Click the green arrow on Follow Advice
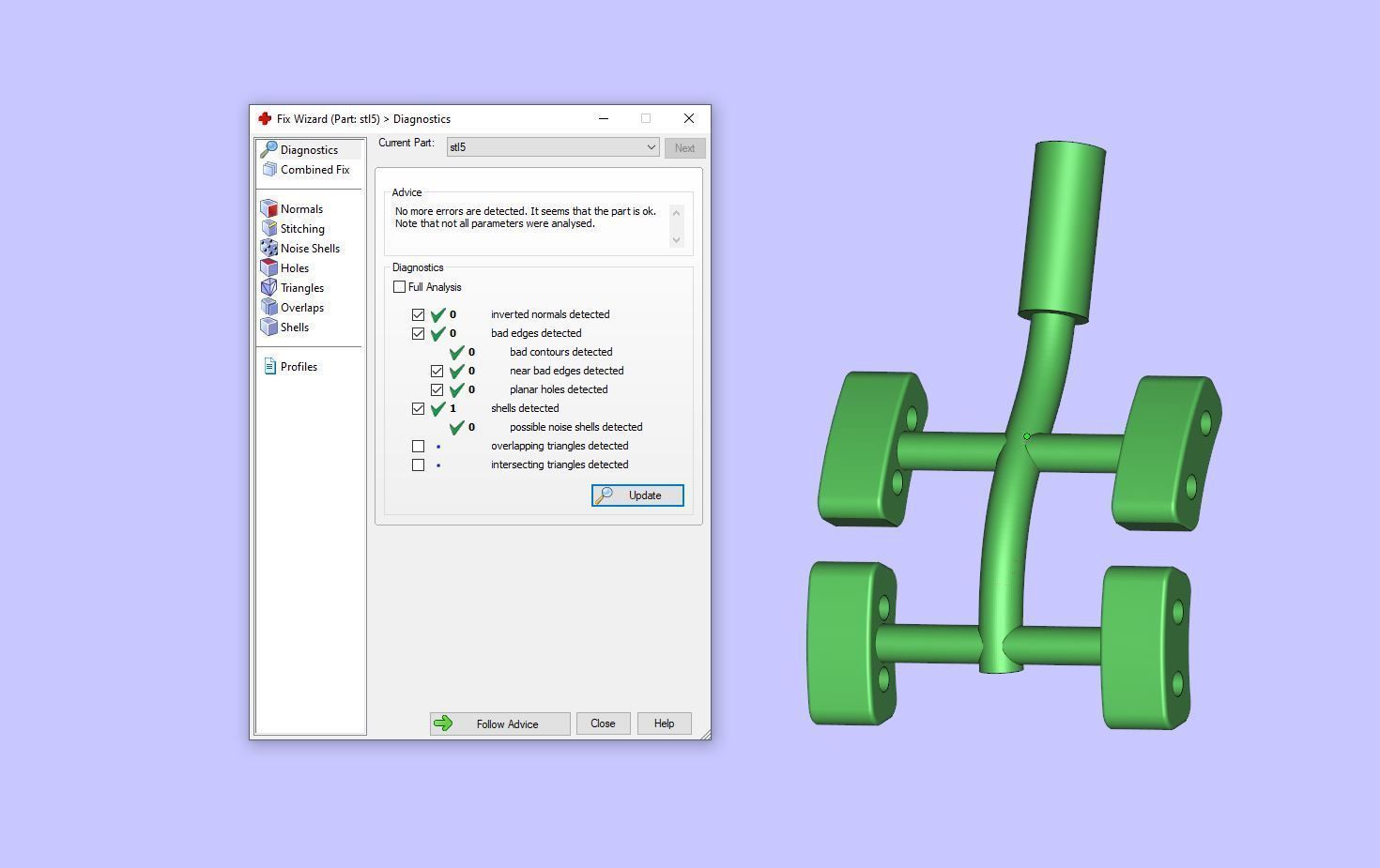1380x868 pixels. click(444, 723)
